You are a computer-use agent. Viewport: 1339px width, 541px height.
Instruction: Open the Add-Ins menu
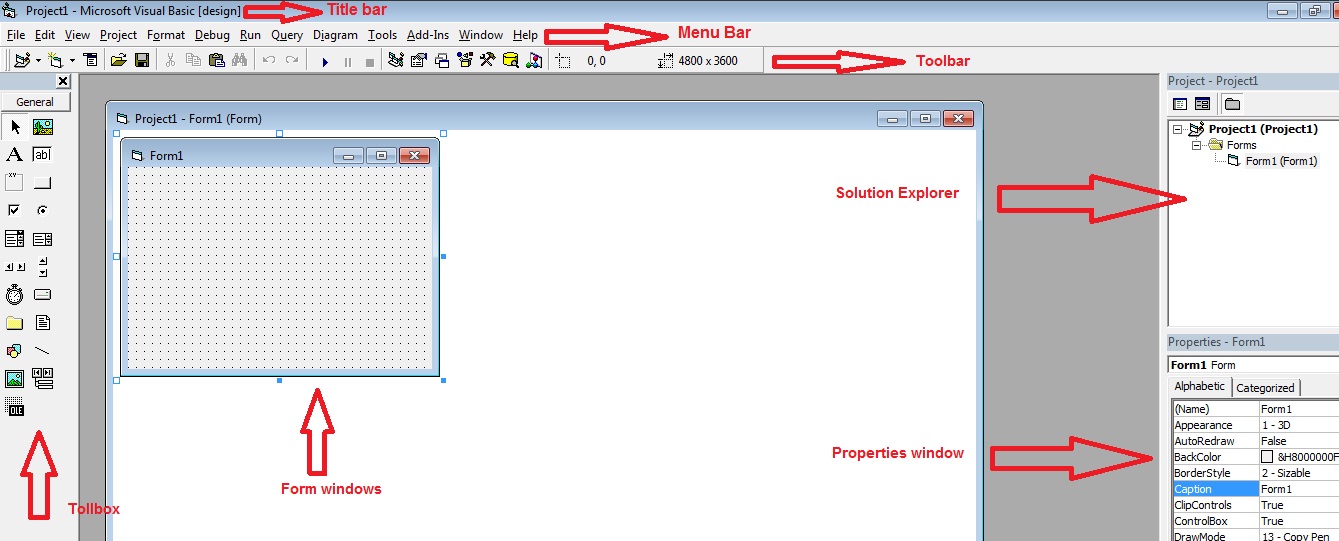tap(428, 35)
